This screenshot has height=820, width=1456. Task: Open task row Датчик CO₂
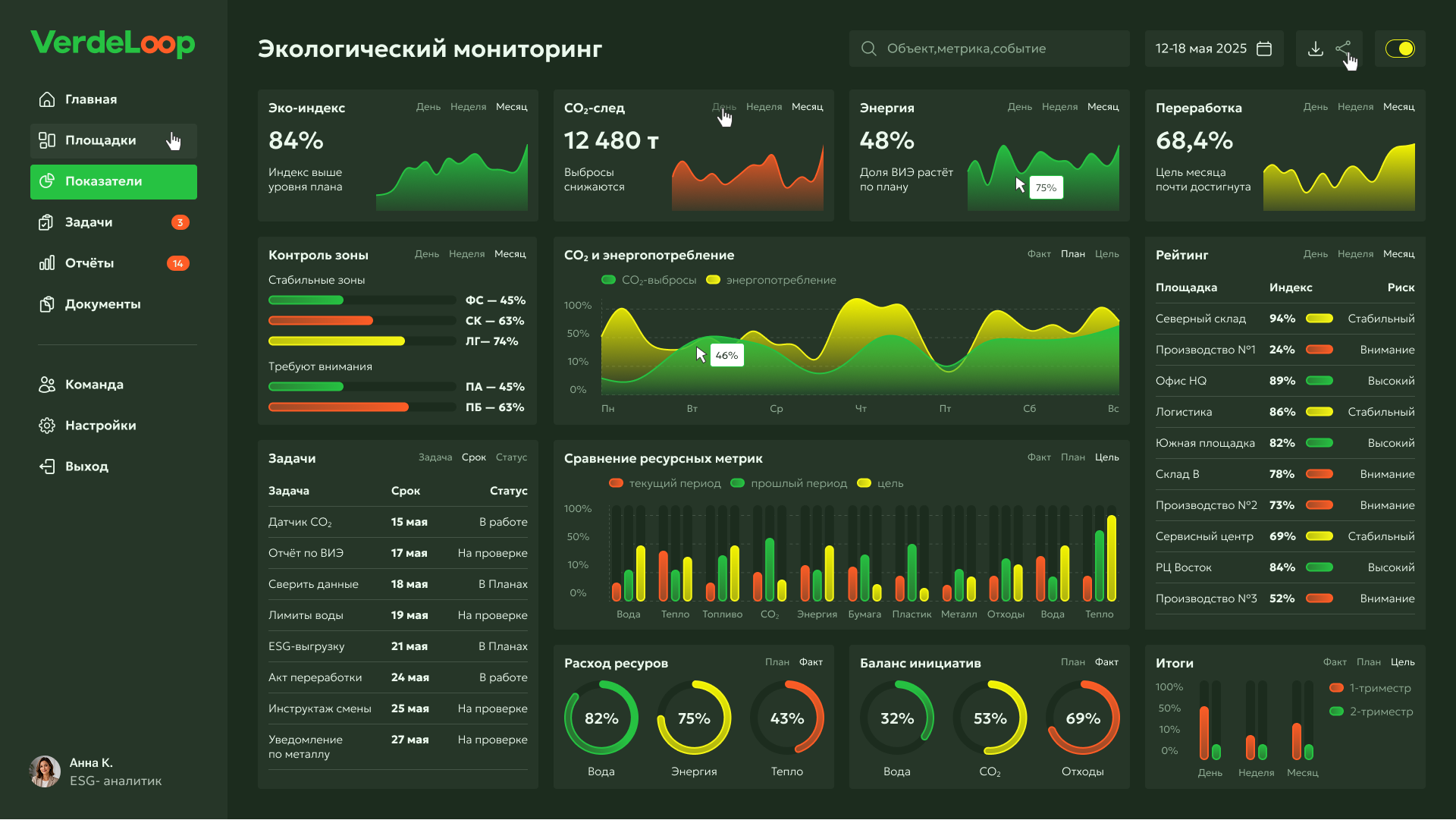point(398,522)
